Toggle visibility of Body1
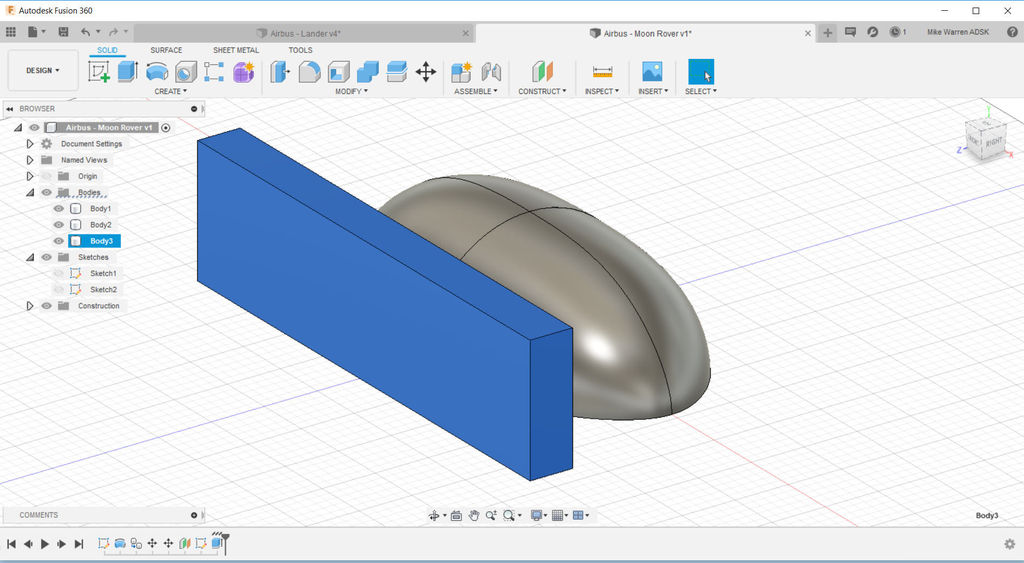The width and height of the screenshot is (1024, 563). click(59, 208)
